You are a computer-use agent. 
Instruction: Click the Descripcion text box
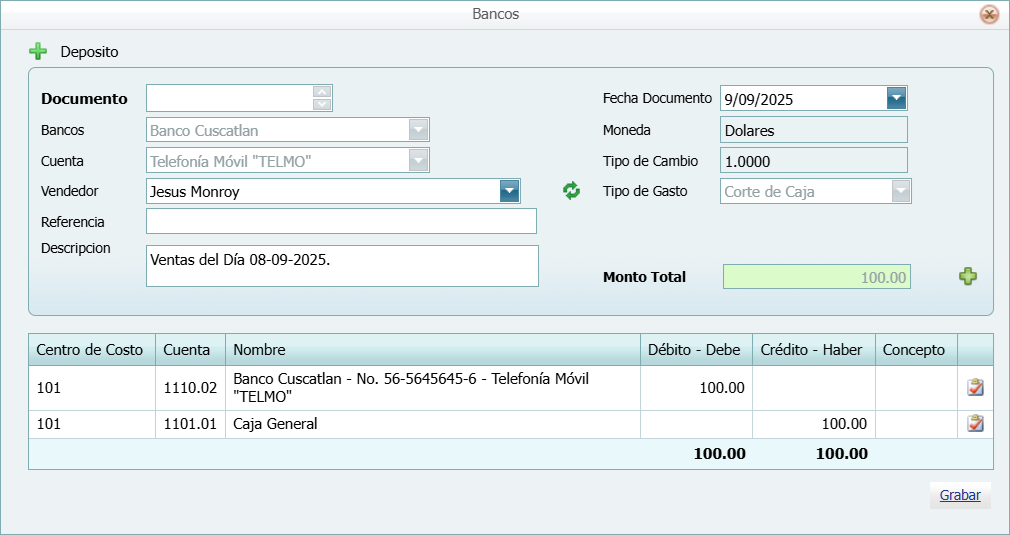tap(341, 266)
